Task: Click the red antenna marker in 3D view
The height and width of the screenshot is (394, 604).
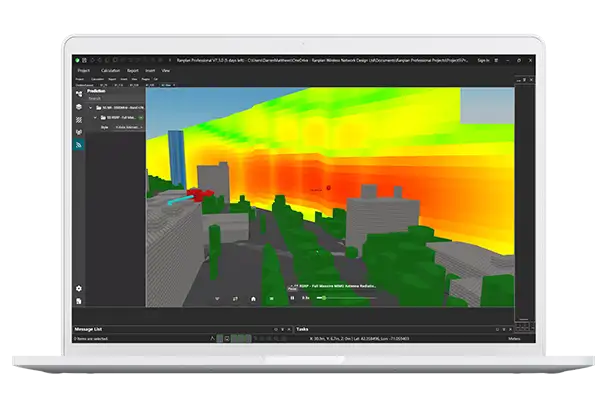Action: (x=329, y=188)
